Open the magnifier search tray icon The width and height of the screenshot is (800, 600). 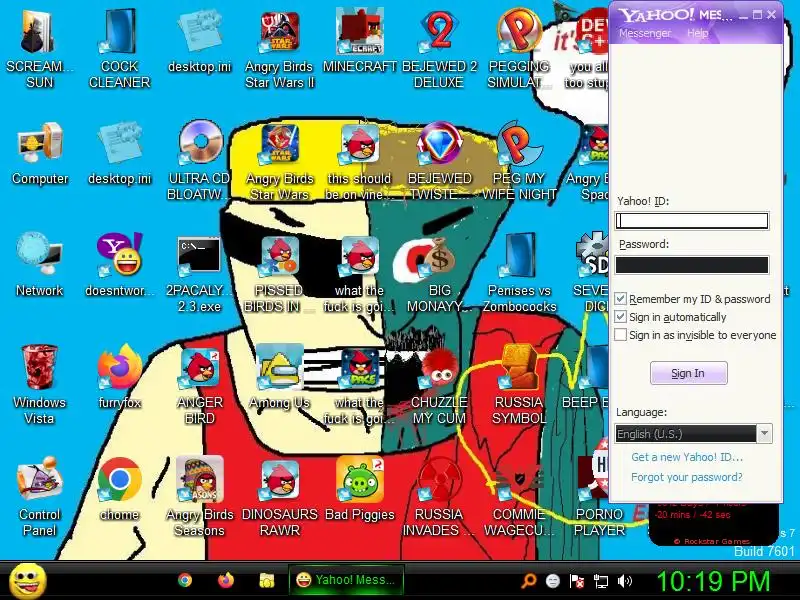(529, 581)
